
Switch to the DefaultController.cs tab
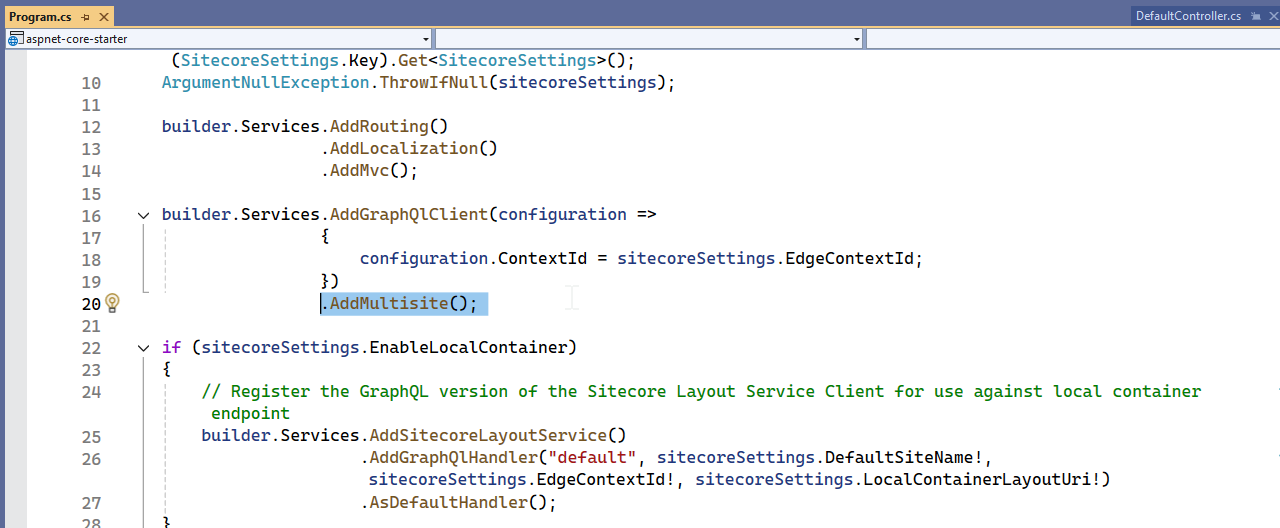click(1187, 16)
